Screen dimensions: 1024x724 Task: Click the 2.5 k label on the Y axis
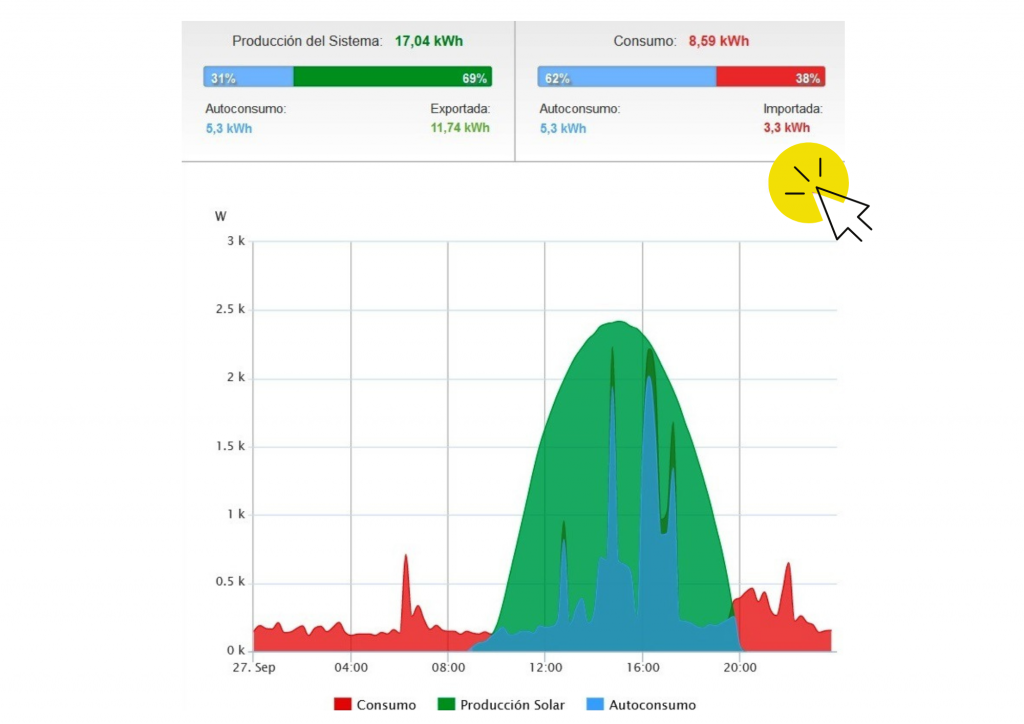tap(230, 310)
